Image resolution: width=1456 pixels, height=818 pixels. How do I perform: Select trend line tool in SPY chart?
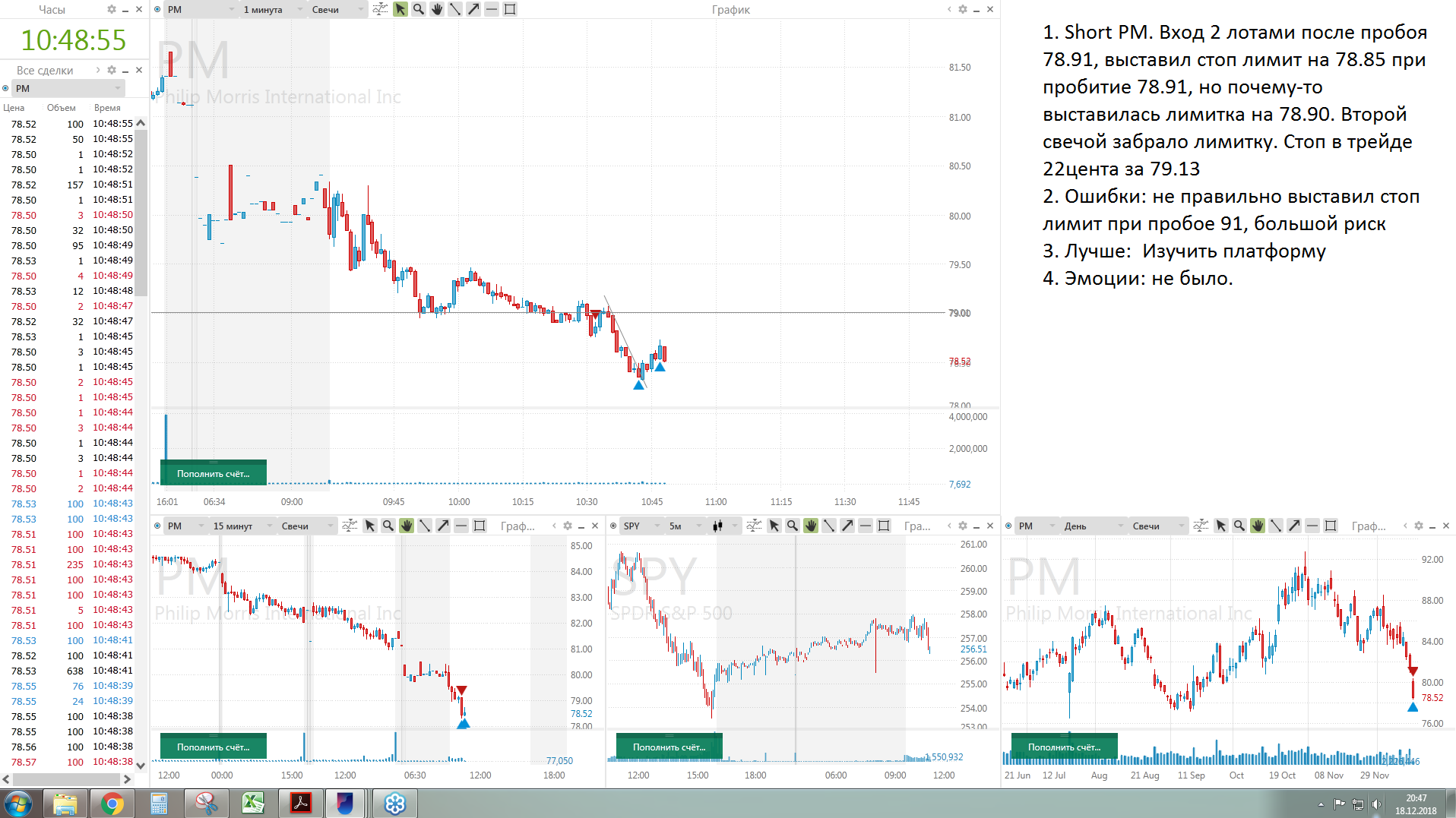(829, 526)
